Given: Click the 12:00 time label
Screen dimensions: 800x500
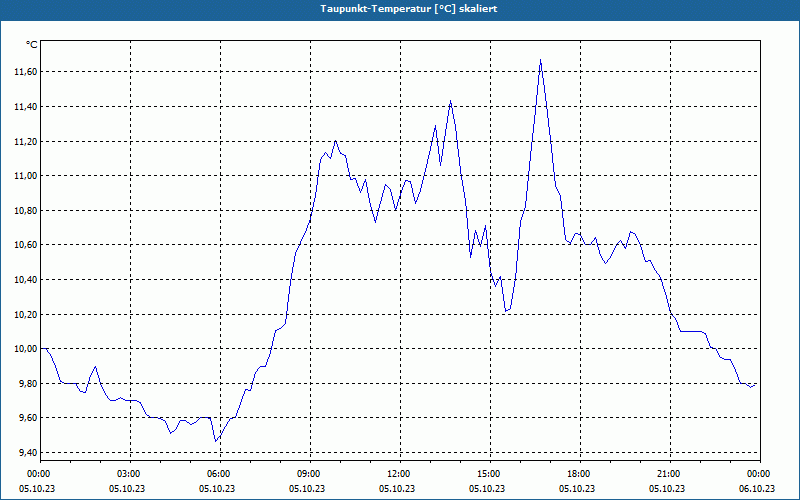Looking at the screenshot, I should (400, 474).
